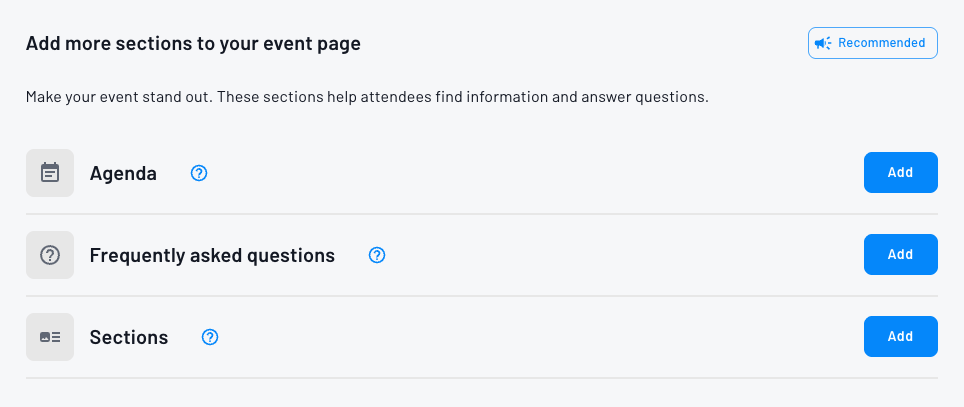Select the Agenda row title
This screenshot has width=964, height=407.
[x=123, y=173]
